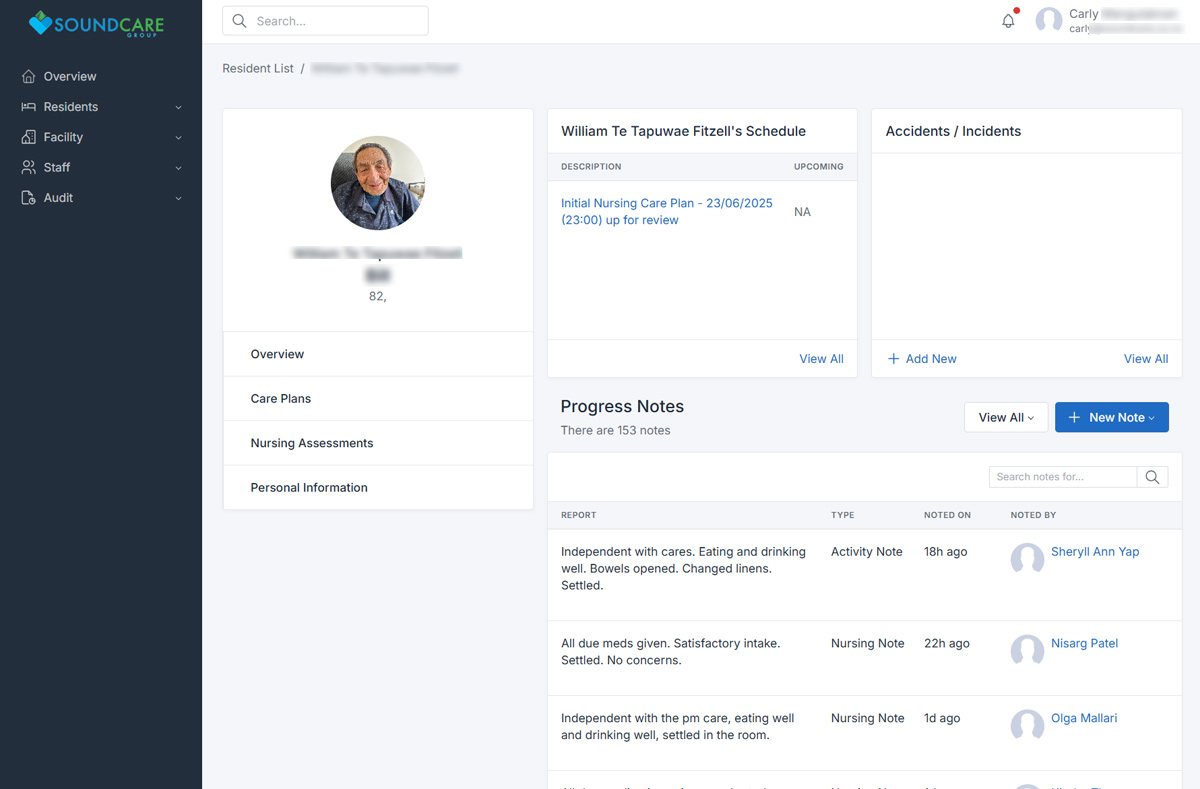The width and height of the screenshot is (1200, 789).
Task: Switch to the Care Plans section
Action: tap(280, 399)
